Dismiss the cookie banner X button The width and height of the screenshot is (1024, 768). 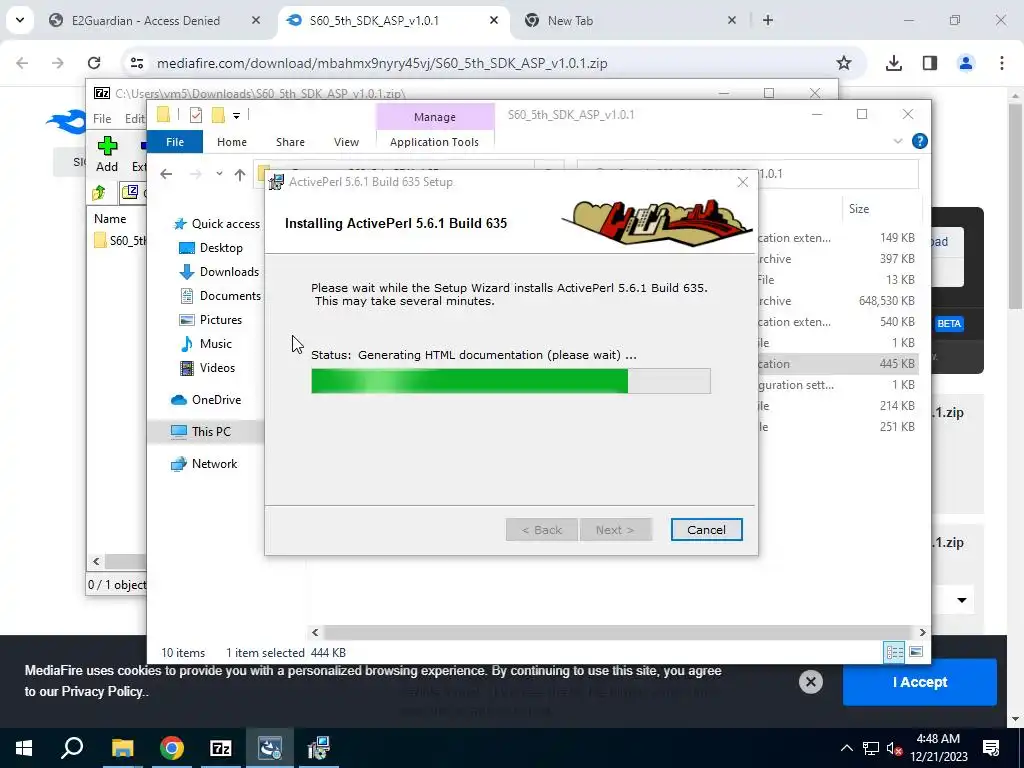[x=810, y=682]
